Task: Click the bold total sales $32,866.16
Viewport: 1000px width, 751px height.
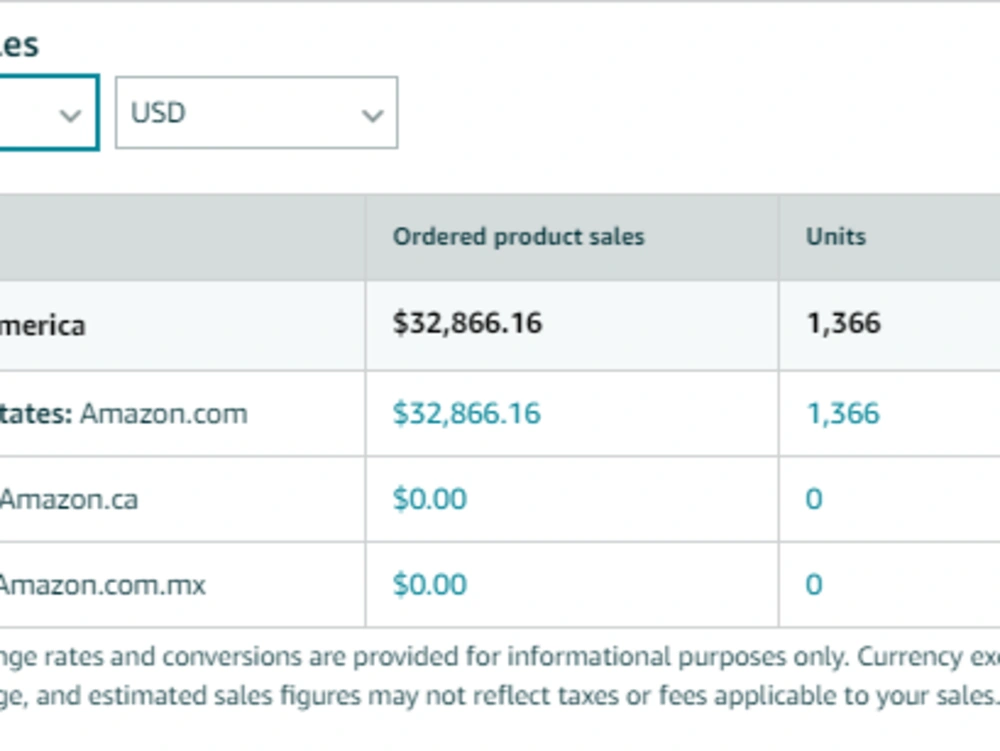Action: [467, 323]
